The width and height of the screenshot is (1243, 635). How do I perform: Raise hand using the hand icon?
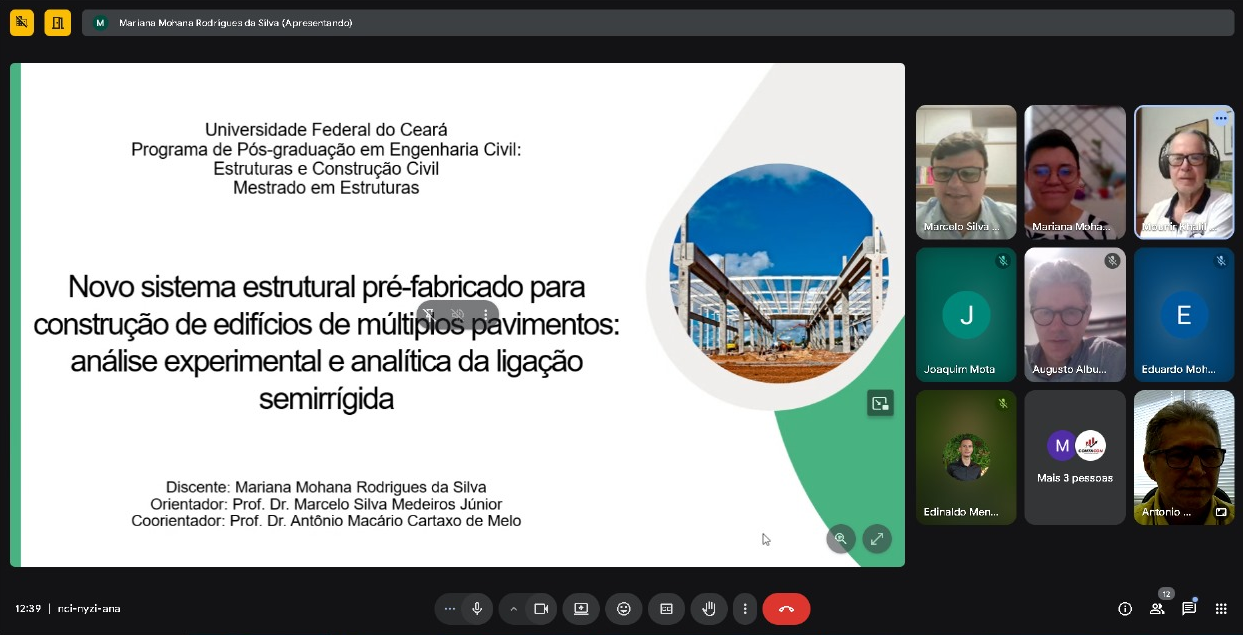[709, 608]
